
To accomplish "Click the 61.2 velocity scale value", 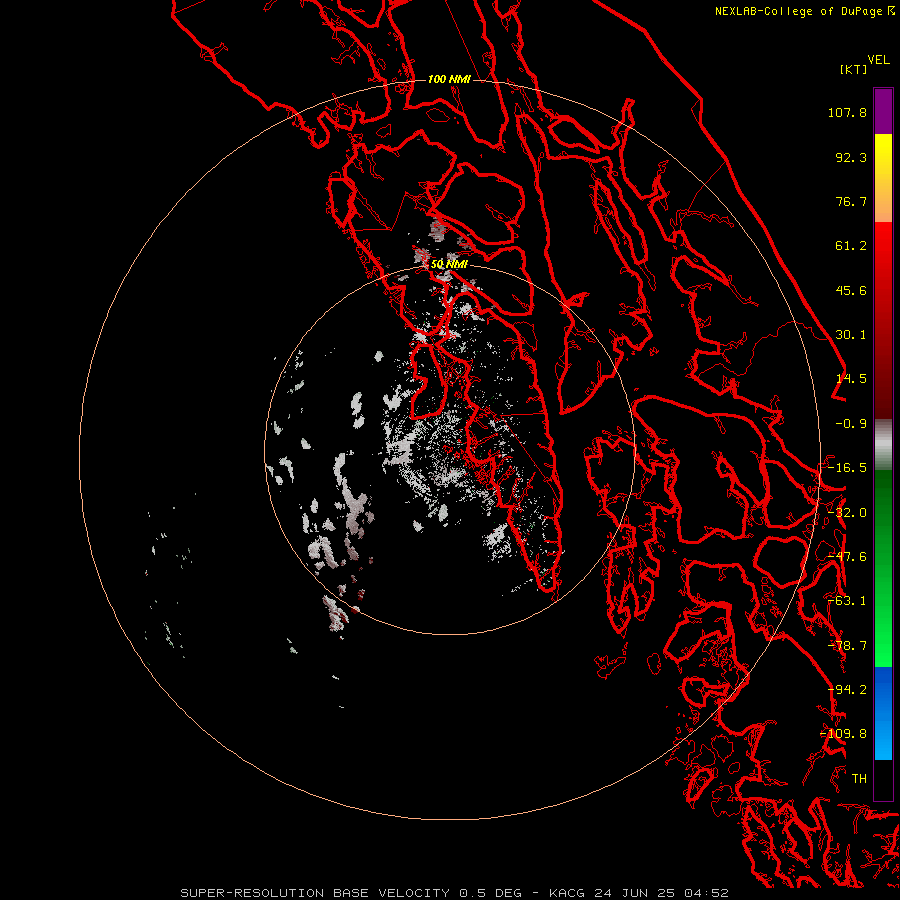I will pyautogui.click(x=851, y=246).
